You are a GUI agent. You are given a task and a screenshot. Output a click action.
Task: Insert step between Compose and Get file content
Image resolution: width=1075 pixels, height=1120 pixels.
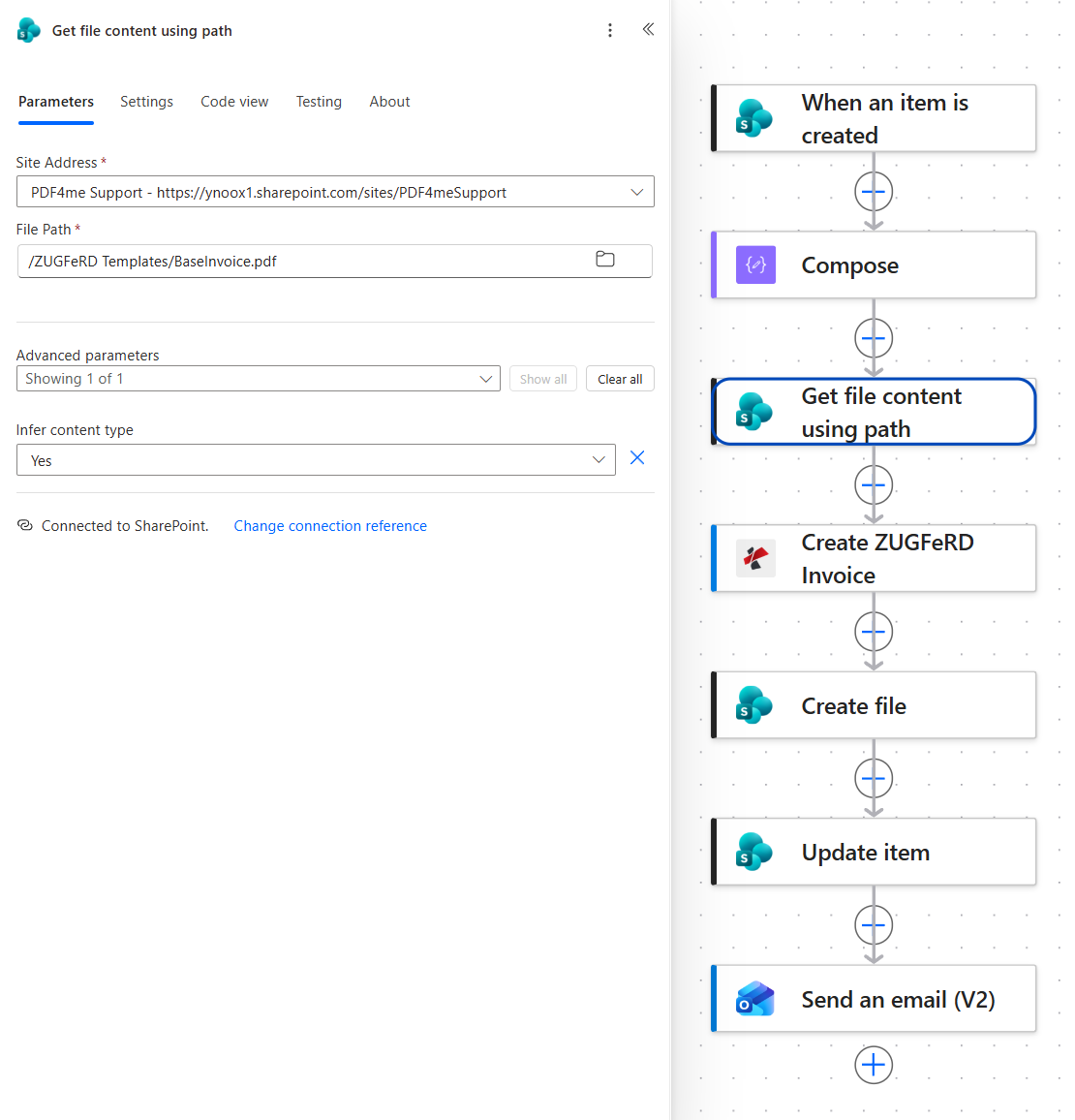click(873, 338)
